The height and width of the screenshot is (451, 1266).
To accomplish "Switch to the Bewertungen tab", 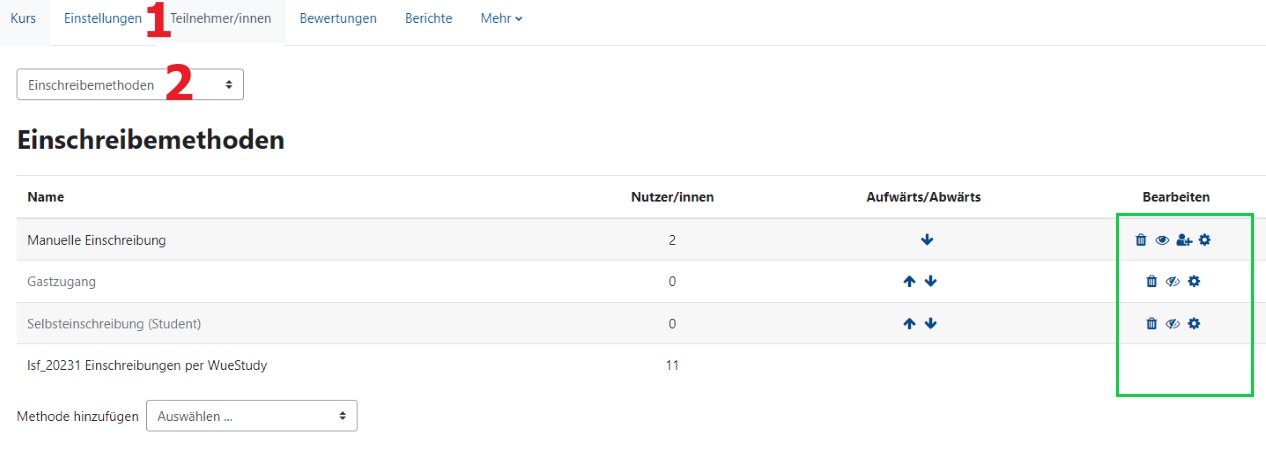I will pos(338,19).
